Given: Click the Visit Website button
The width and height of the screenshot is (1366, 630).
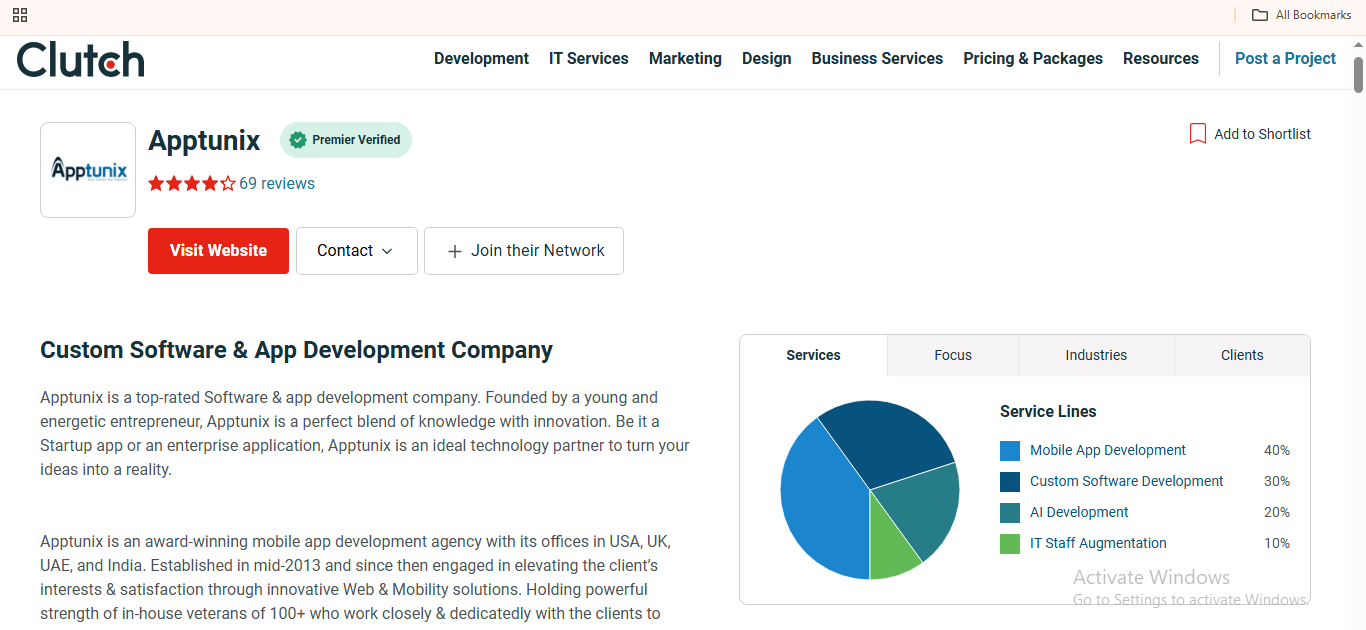Looking at the screenshot, I should (218, 251).
